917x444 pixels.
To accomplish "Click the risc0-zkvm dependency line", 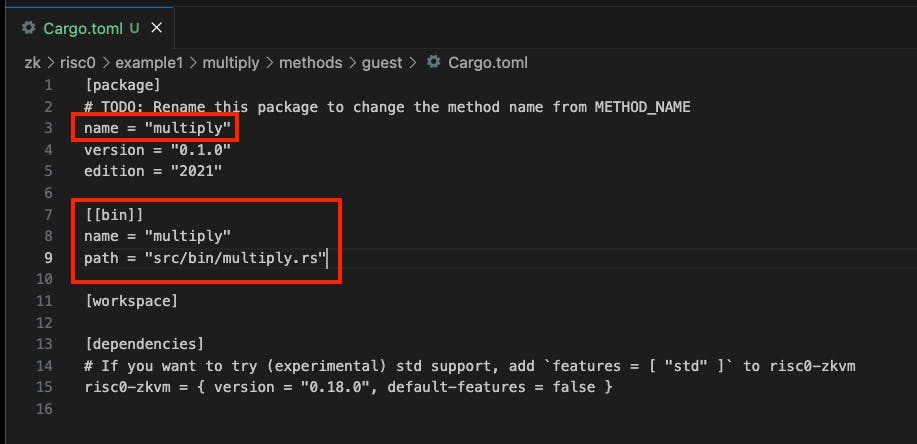I will [x=348, y=387].
